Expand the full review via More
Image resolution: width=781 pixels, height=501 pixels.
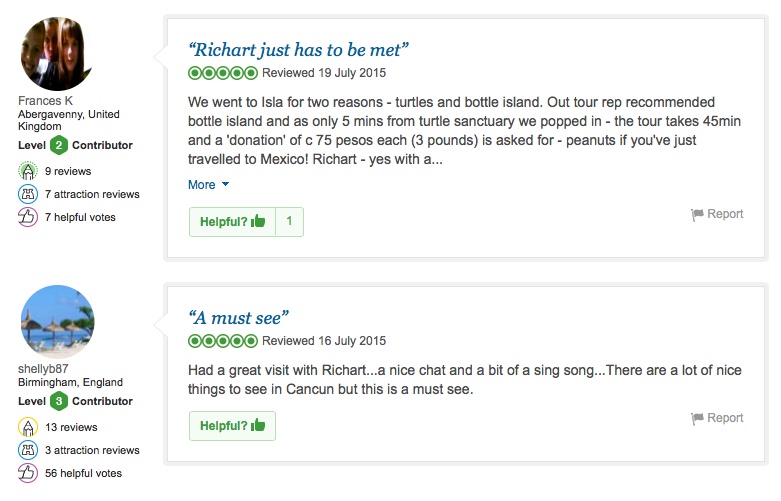point(202,185)
